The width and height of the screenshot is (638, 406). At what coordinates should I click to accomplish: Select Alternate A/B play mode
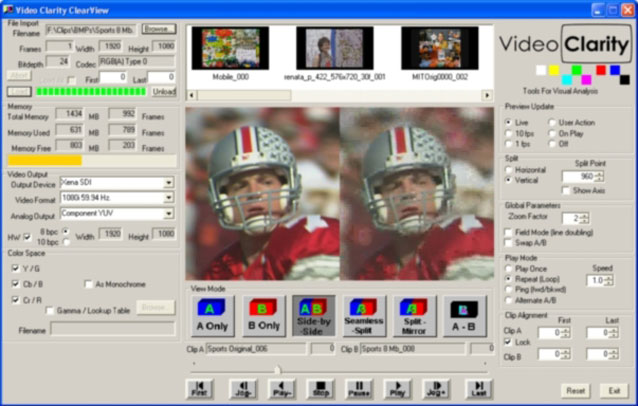tap(508, 300)
